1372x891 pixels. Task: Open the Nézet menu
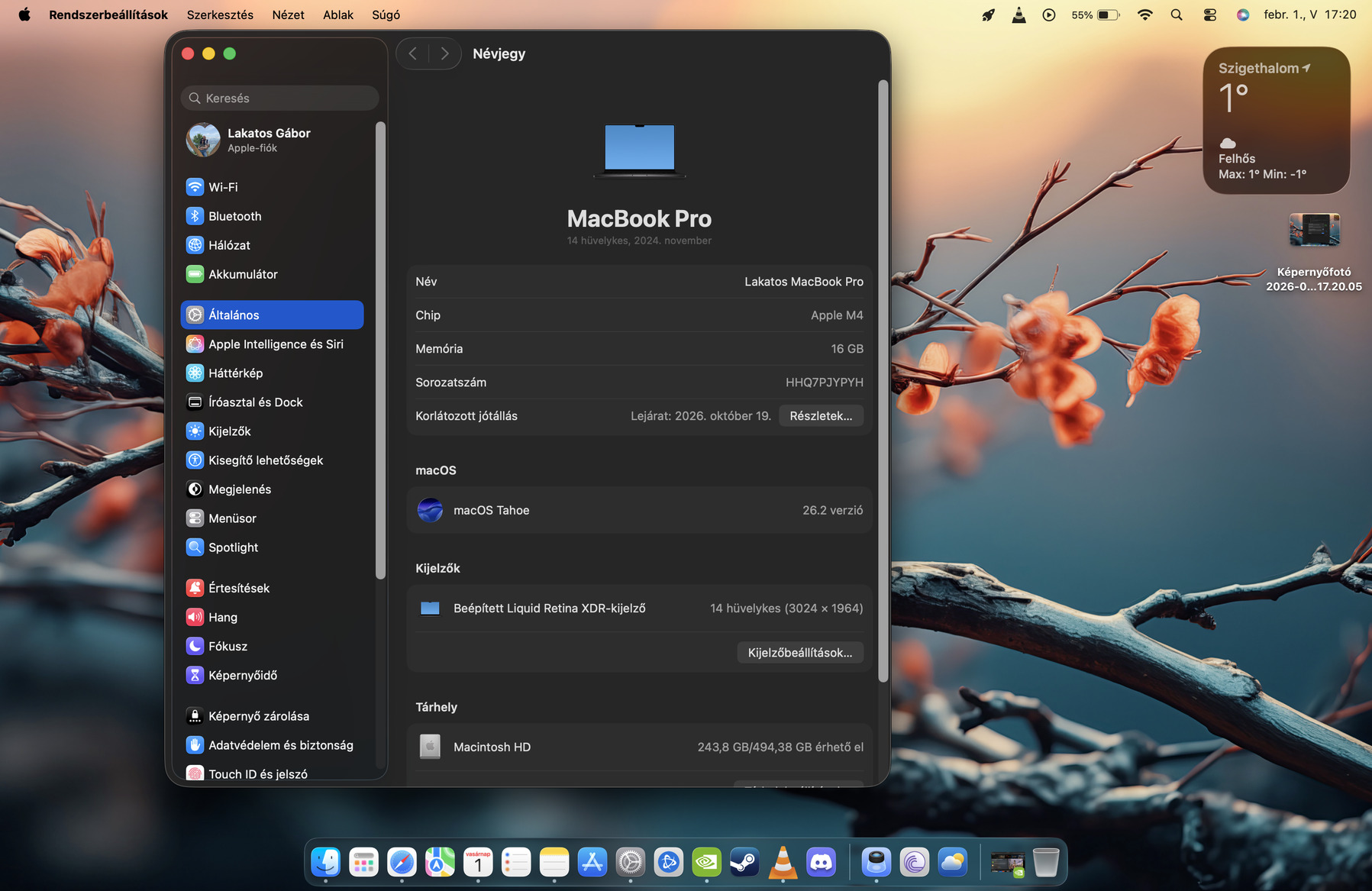[x=288, y=15]
